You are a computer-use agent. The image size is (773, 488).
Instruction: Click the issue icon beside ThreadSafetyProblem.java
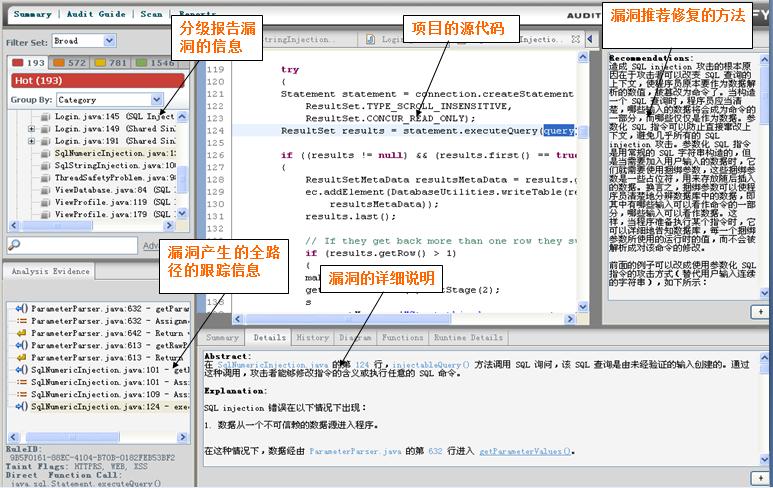pyautogui.click(x=45, y=178)
